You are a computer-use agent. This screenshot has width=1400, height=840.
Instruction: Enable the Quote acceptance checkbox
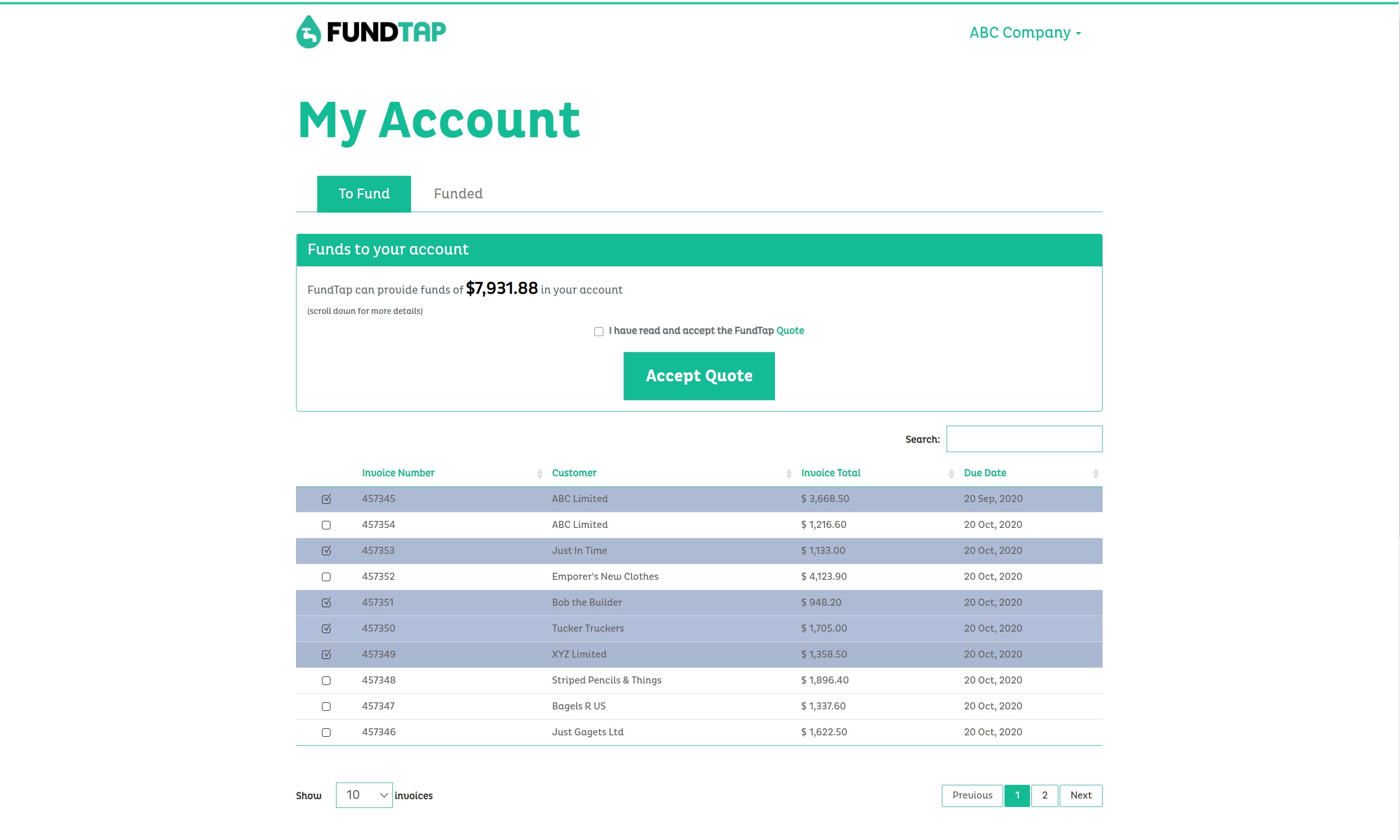point(598,331)
